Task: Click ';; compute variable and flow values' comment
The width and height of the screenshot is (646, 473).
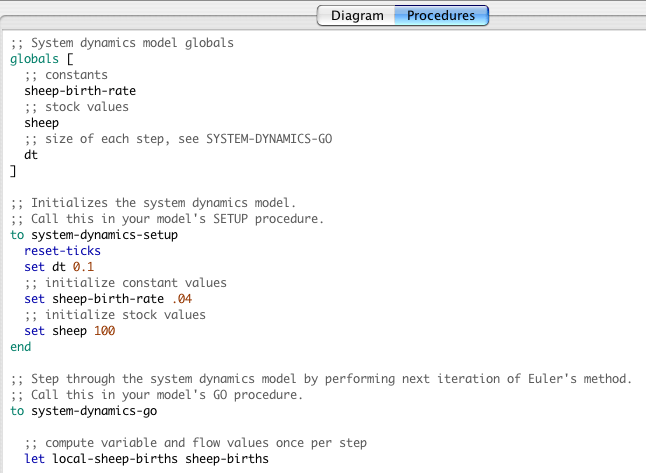Action: (195, 443)
